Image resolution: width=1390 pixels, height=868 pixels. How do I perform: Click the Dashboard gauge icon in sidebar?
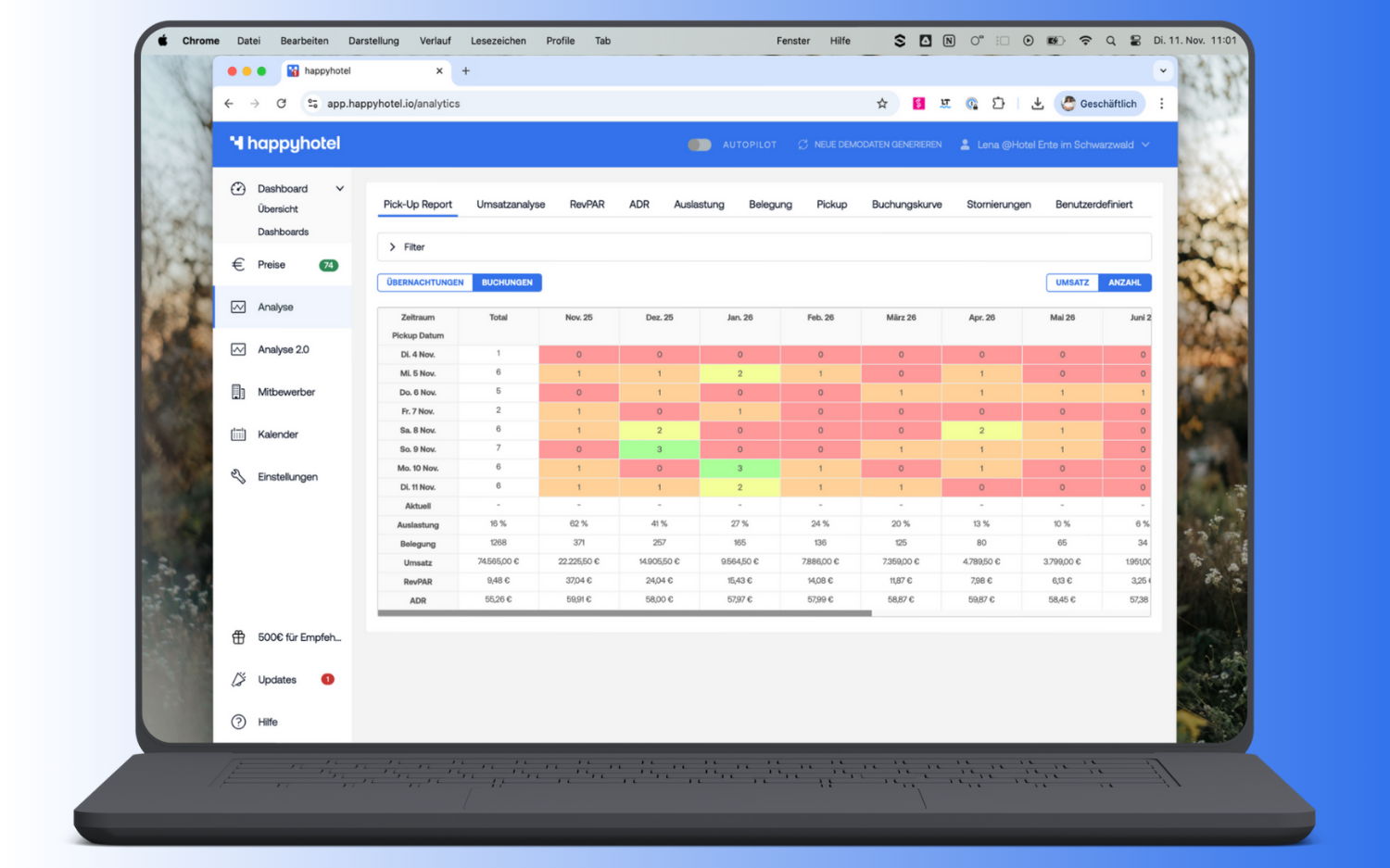238,188
